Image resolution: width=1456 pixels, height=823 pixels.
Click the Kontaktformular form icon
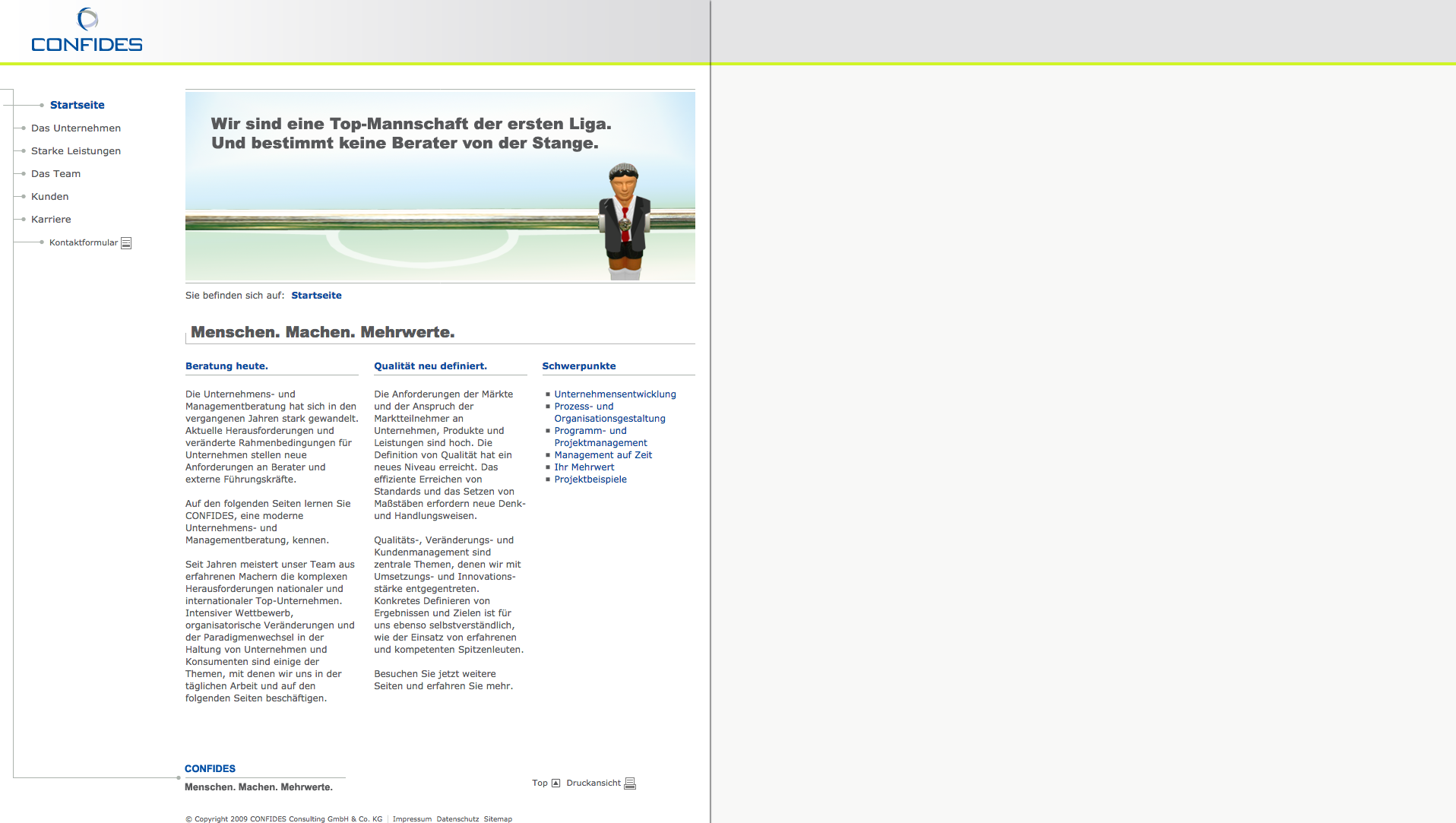(x=126, y=243)
